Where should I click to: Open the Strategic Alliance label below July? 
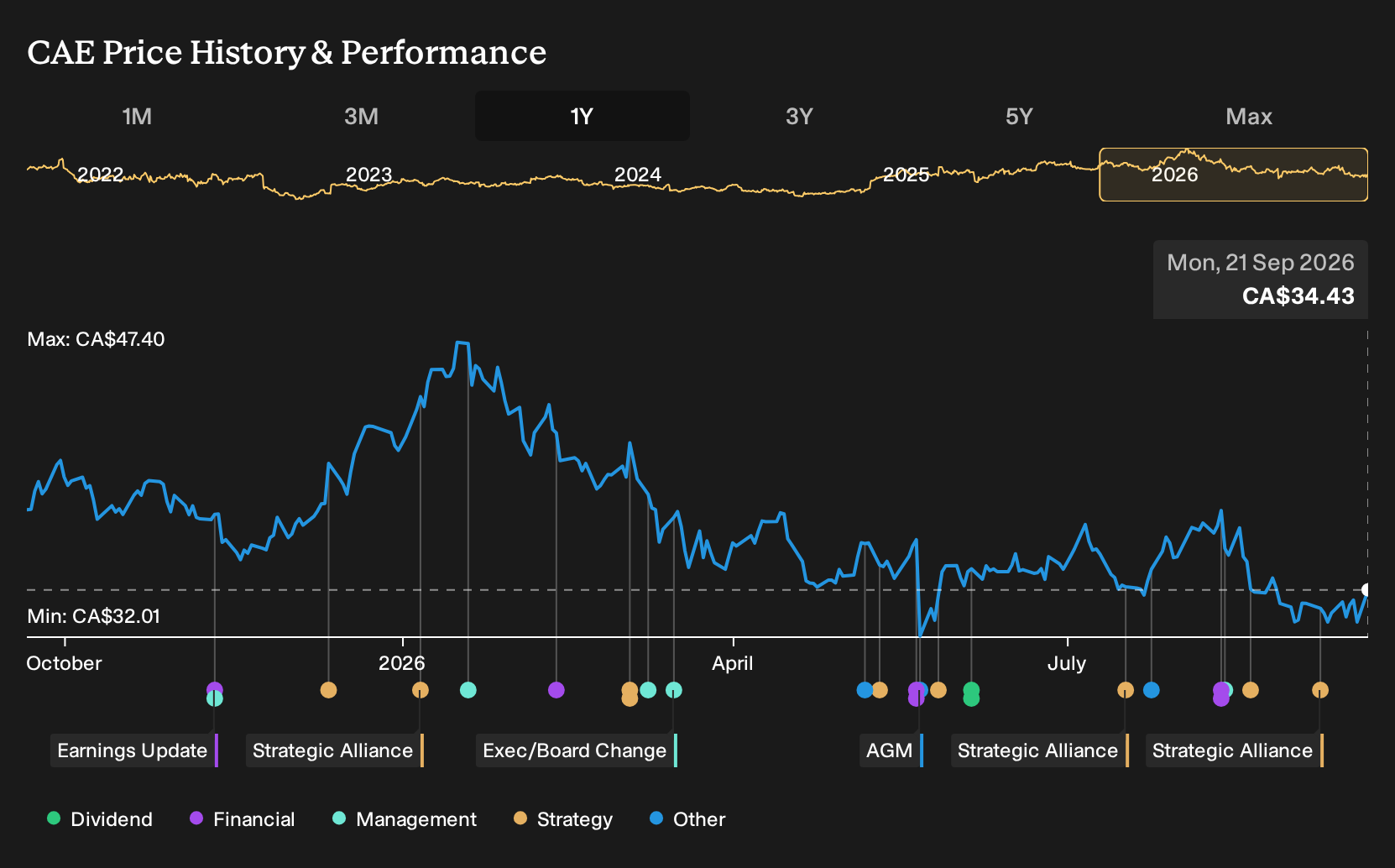point(1040,750)
